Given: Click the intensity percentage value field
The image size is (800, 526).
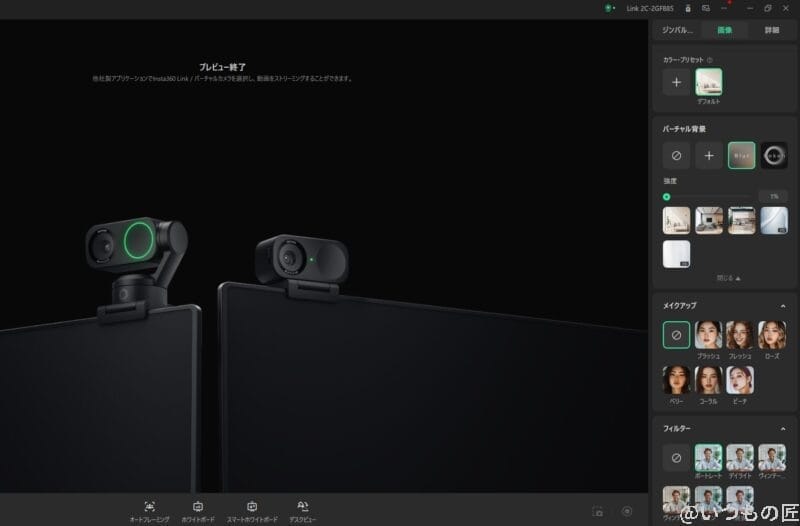Looking at the screenshot, I should 773,196.
